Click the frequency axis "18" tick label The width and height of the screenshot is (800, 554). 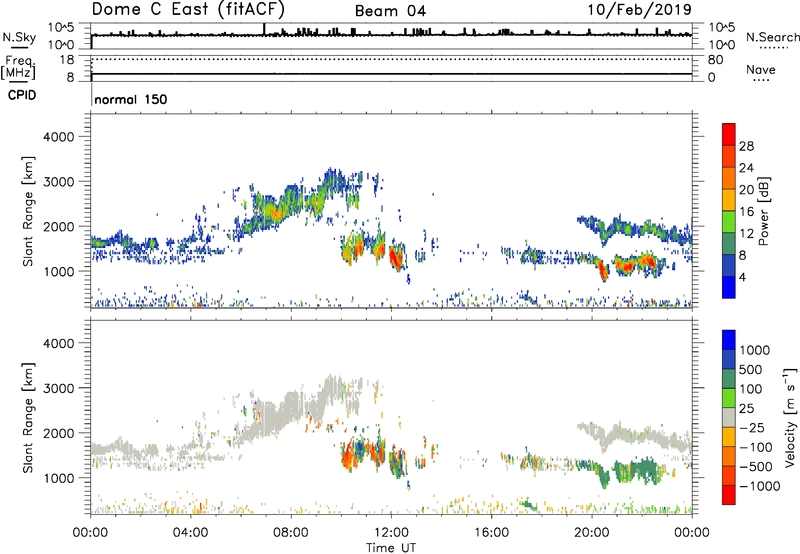(x=67, y=60)
